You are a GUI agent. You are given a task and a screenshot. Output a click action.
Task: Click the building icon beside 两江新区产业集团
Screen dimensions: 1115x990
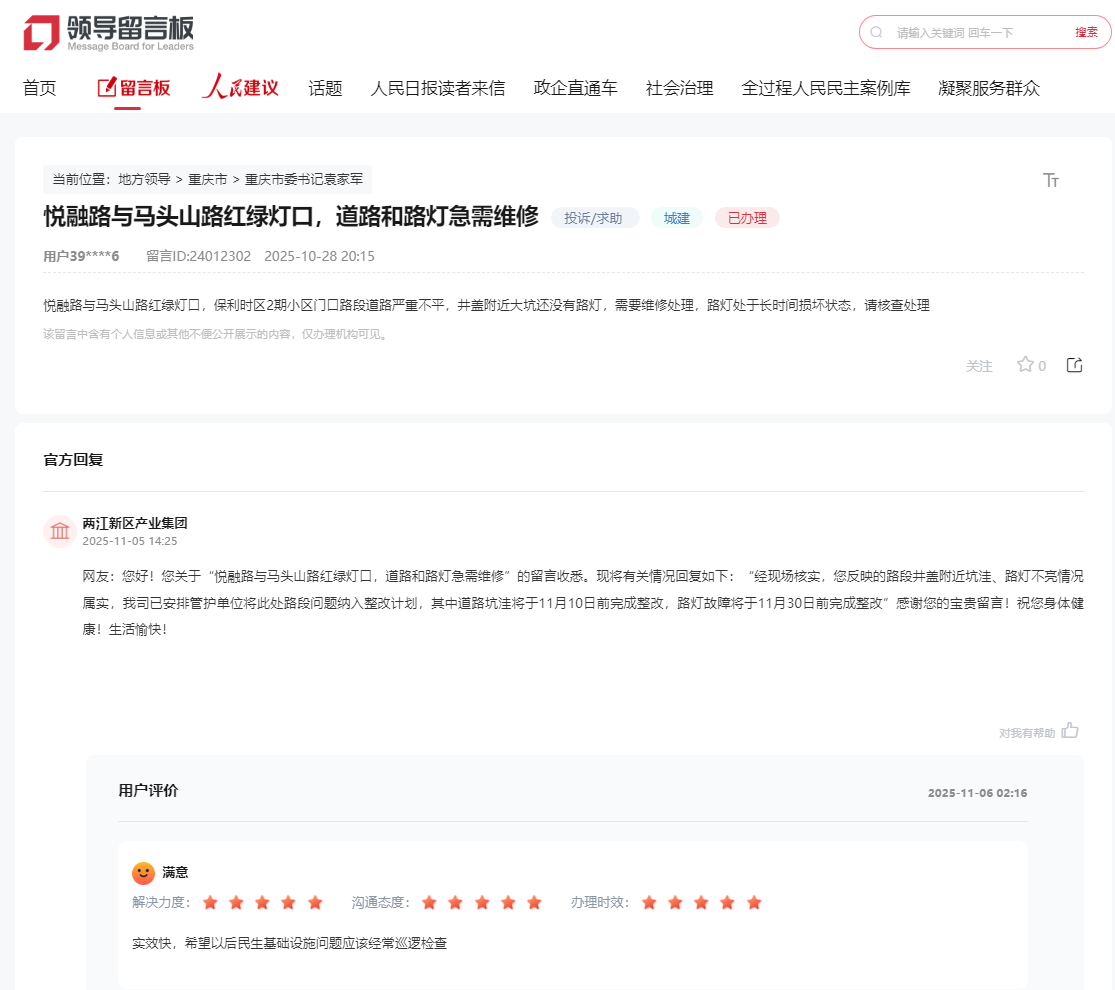pyautogui.click(x=60, y=531)
